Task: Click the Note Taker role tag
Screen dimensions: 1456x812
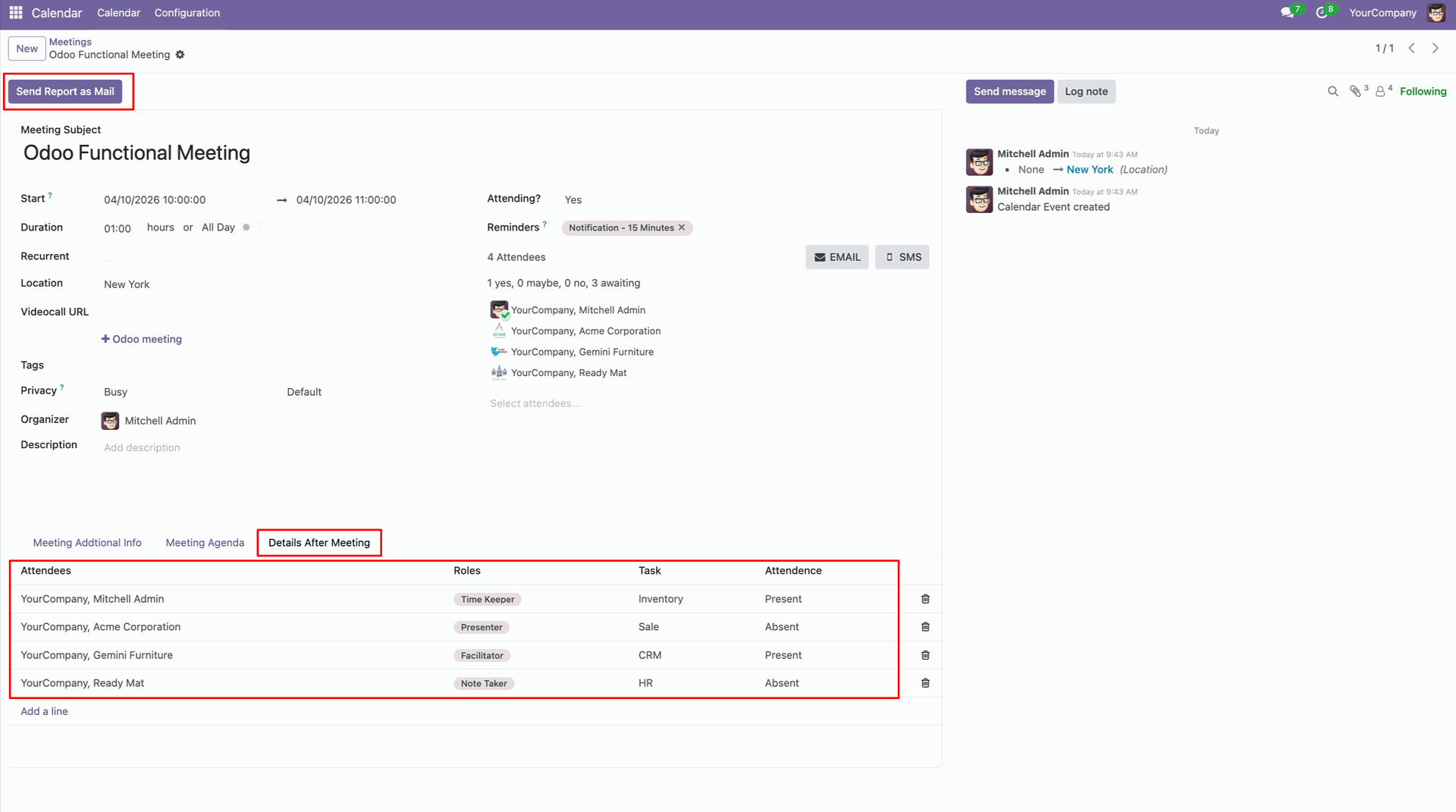Action: [484, 683]
